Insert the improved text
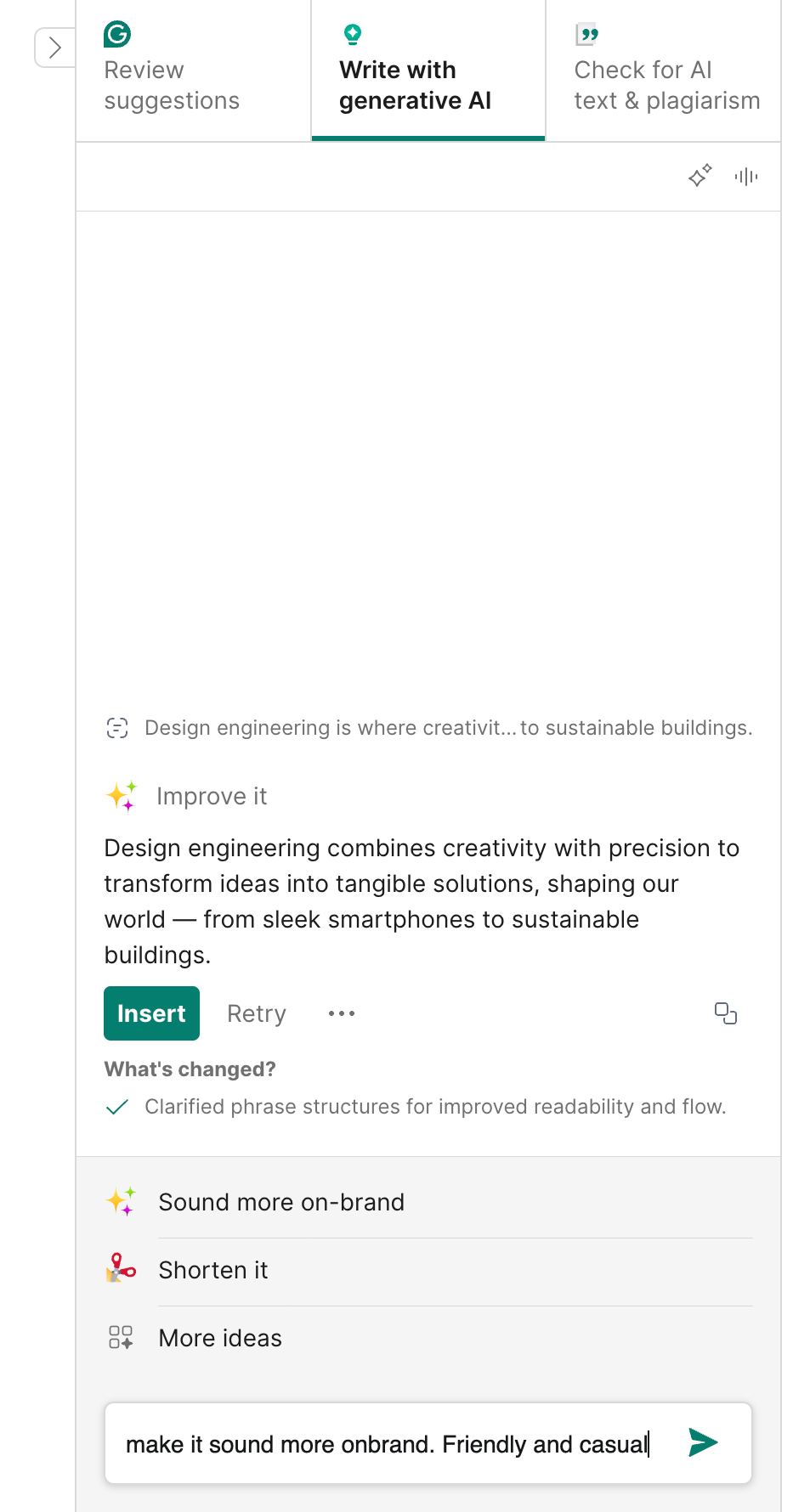Viewport: 810px width, 1512px height. point(151,1013)
